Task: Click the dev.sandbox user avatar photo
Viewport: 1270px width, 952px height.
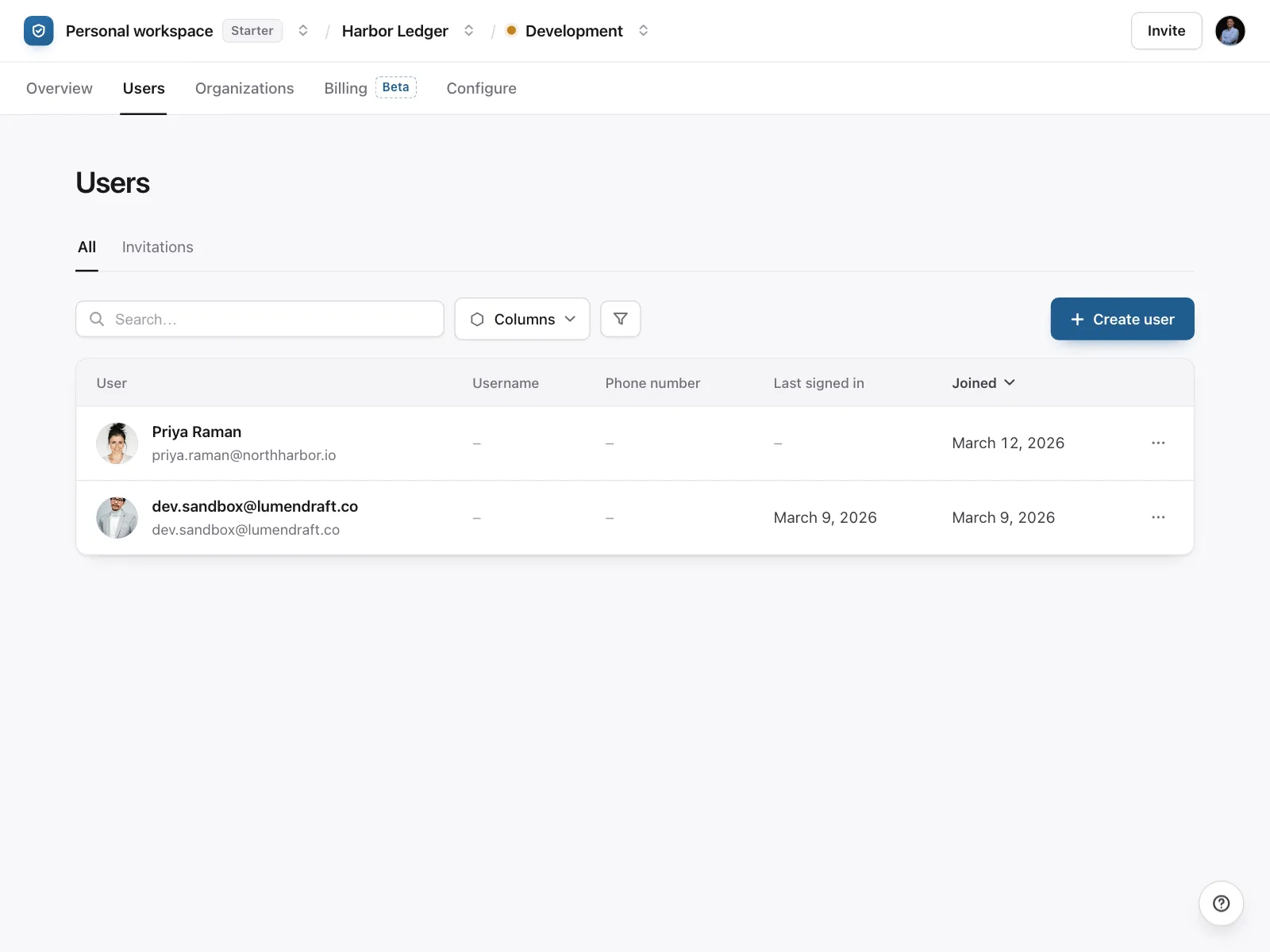Action: 117,518
